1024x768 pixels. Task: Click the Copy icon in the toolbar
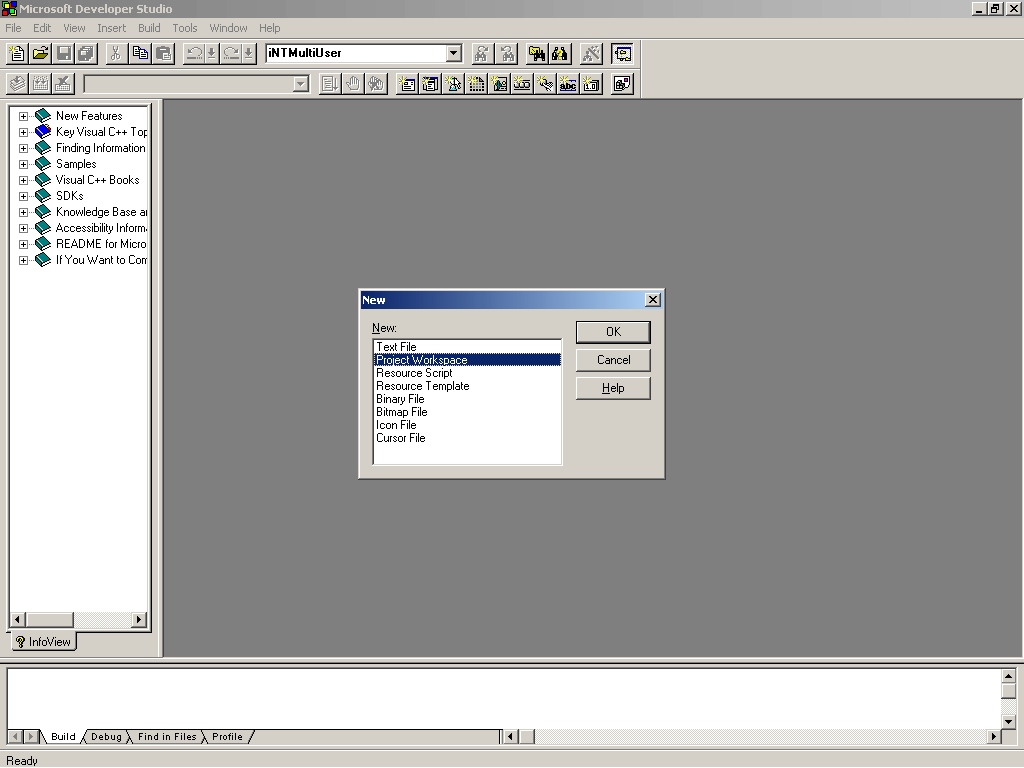pyautogui.click(x=140, y=54)
